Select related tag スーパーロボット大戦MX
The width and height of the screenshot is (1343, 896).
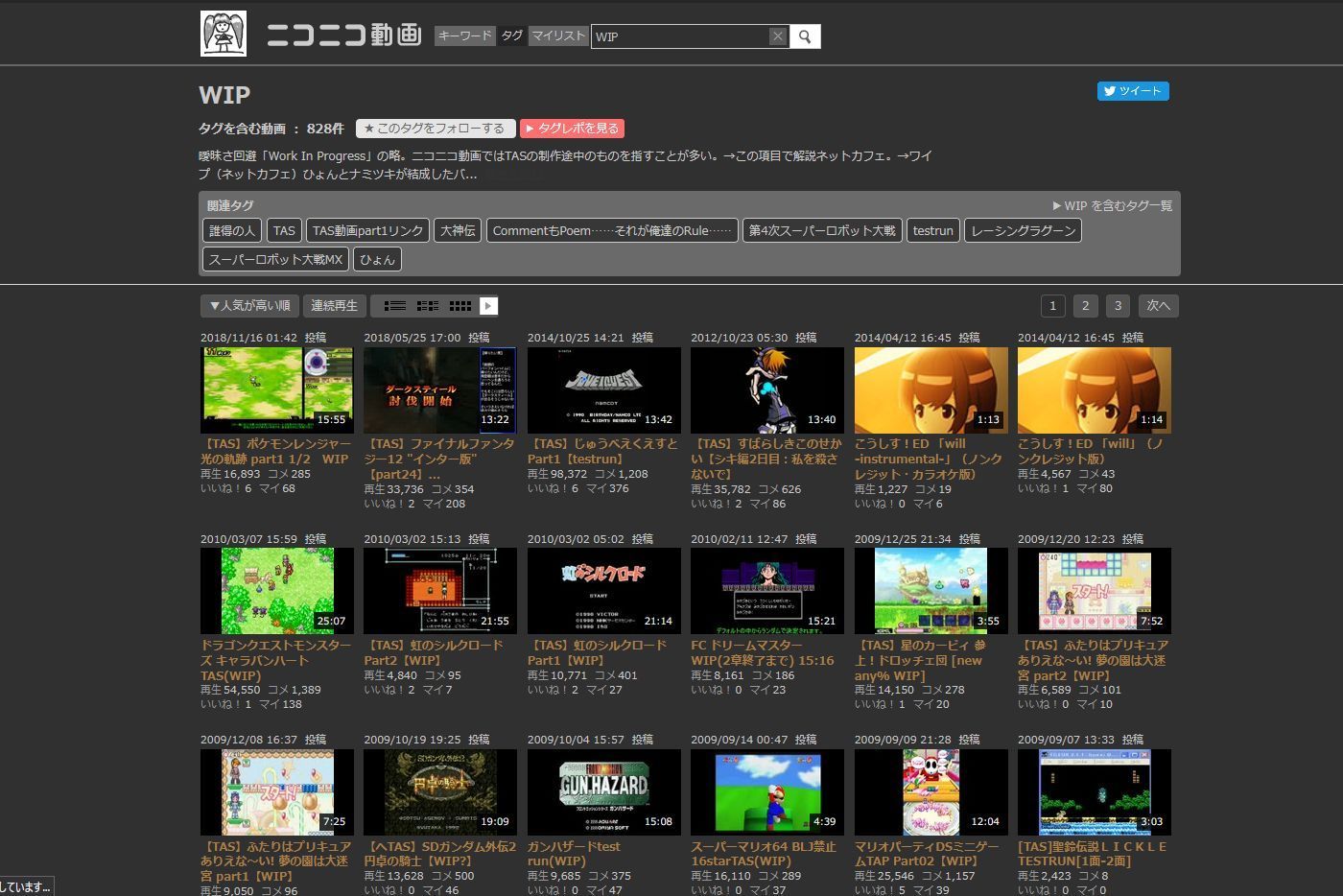(275, 260)
